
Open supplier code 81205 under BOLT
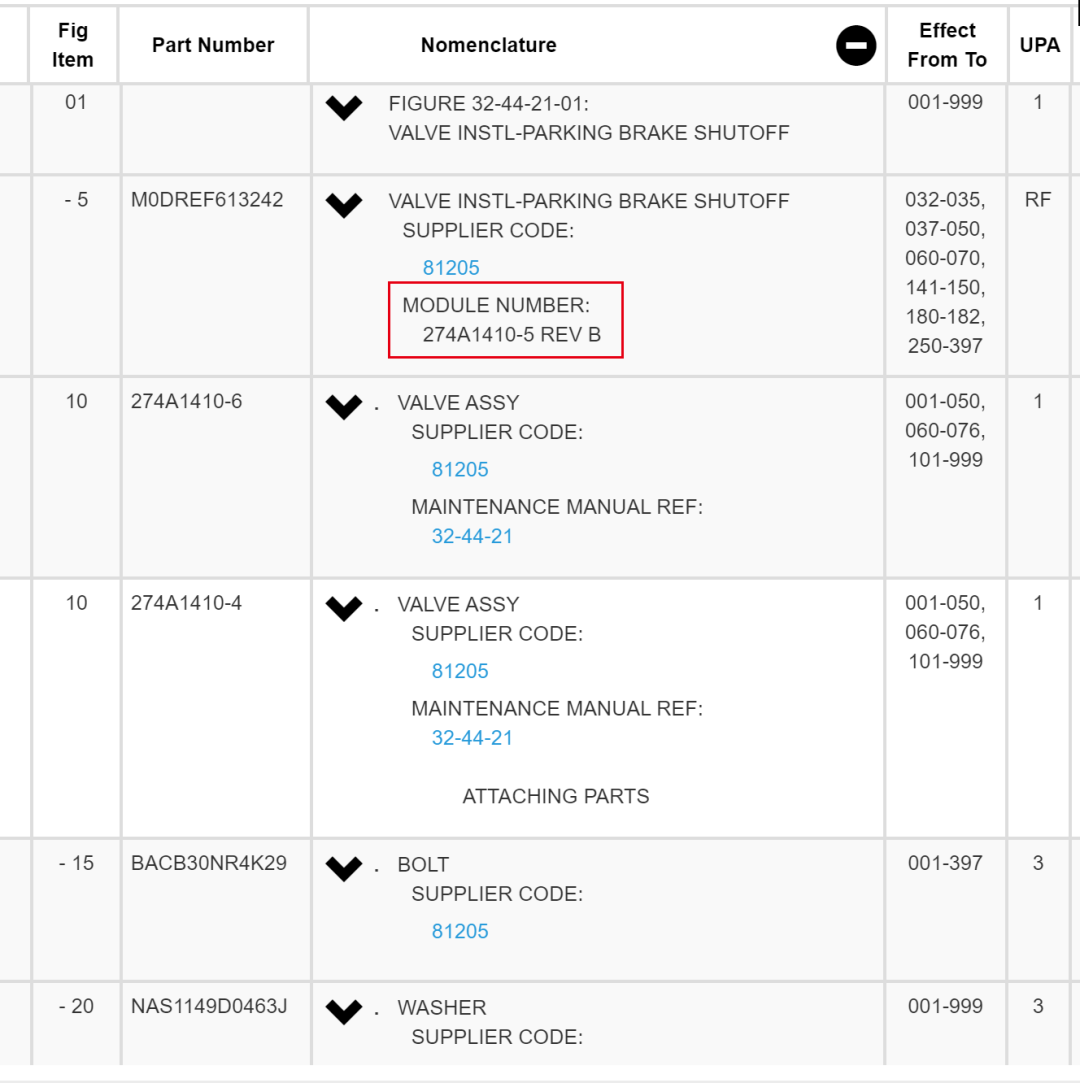(x=460, y=932)
